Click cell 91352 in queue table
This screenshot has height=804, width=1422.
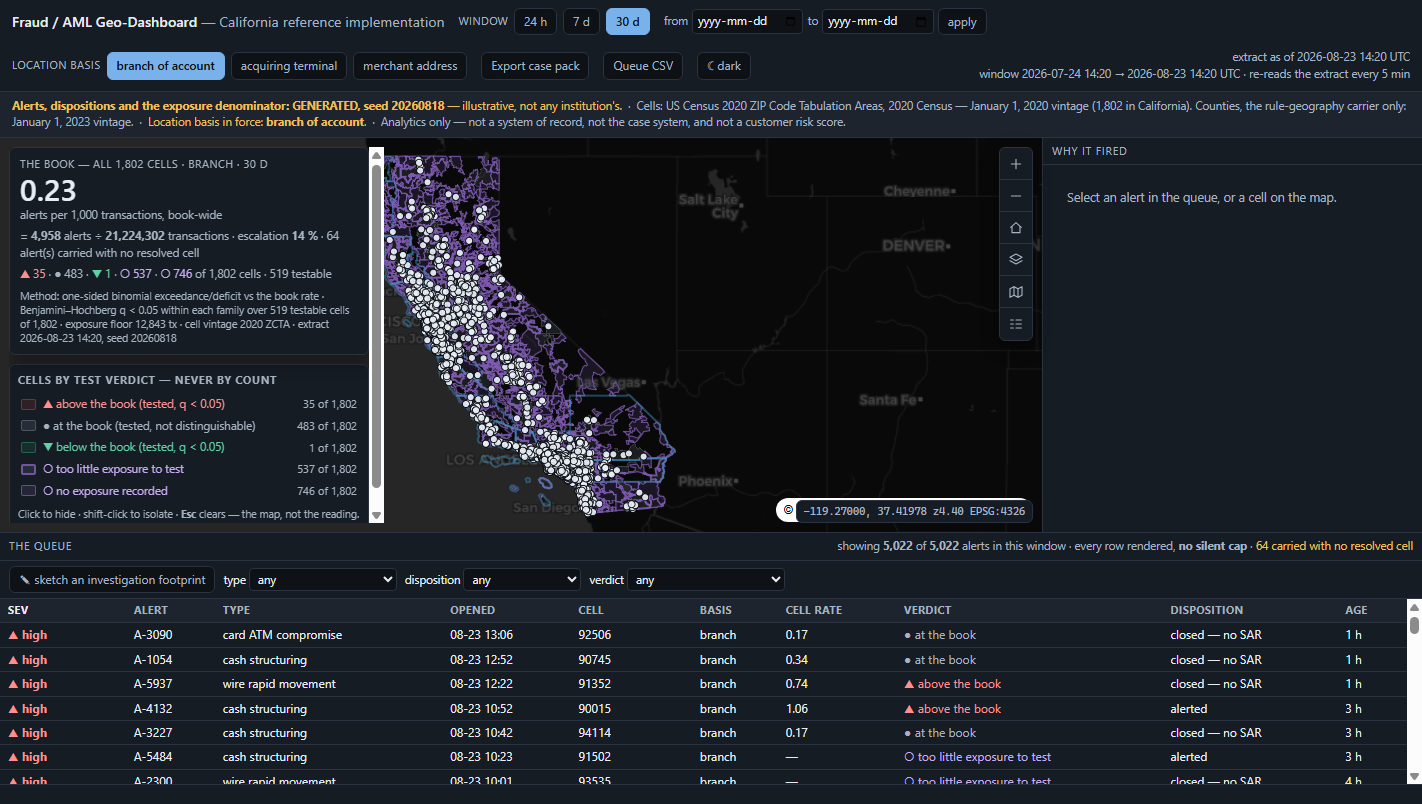click(x=594, y=684)
